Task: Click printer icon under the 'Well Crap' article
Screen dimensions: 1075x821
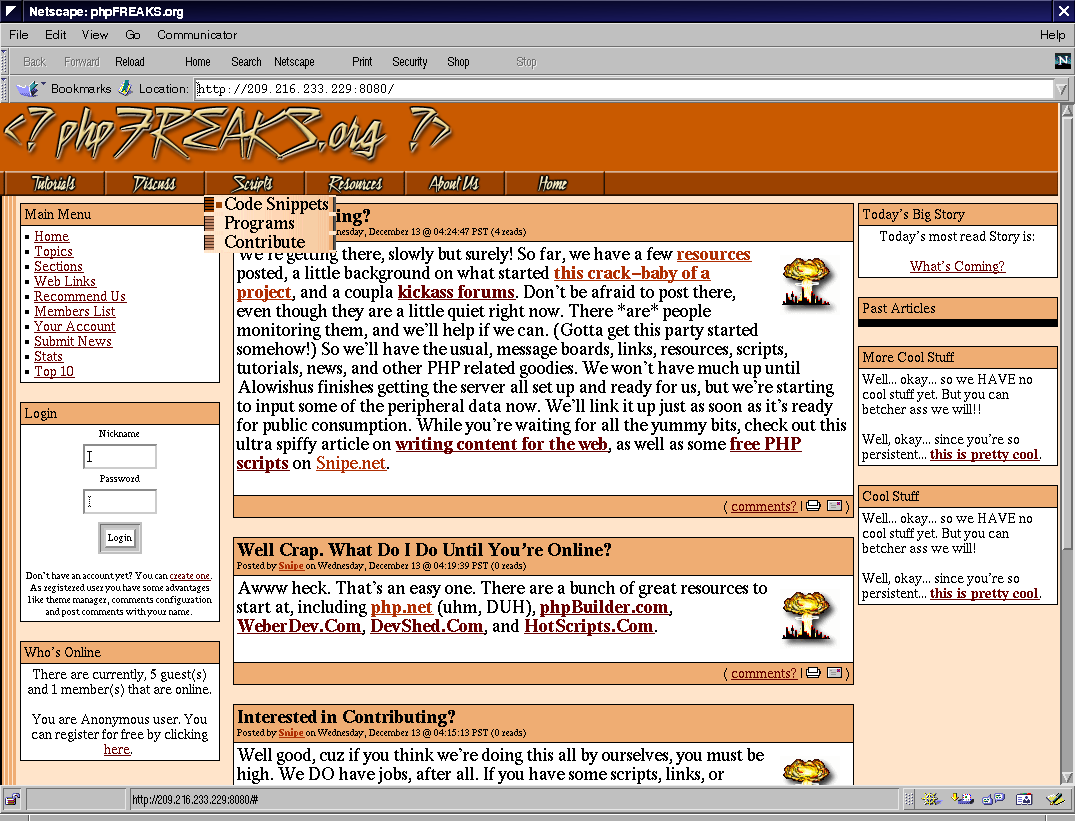Action: (814, 673)
